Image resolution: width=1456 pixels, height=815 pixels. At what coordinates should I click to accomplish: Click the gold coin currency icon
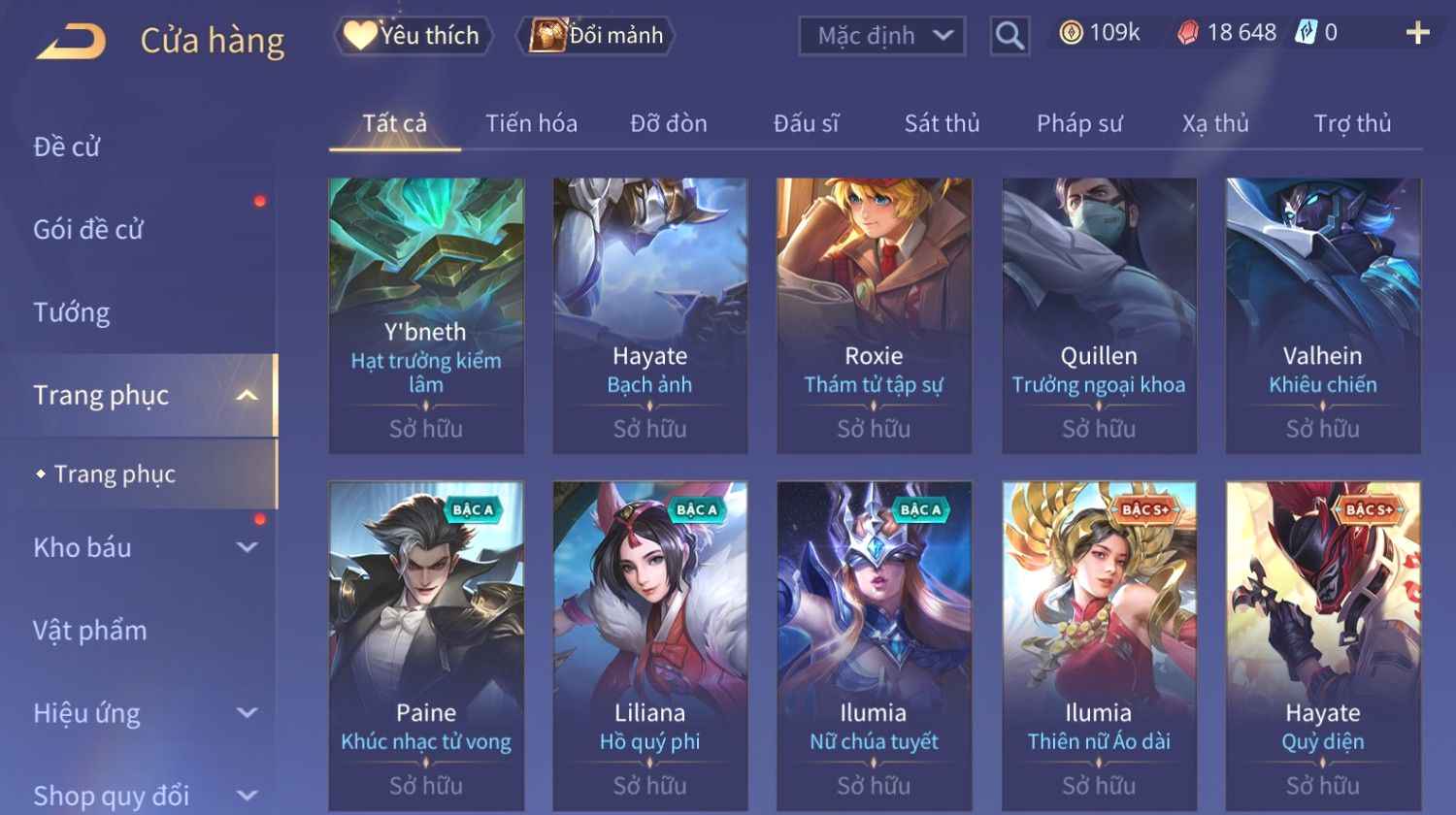[x=1071, y=34]
